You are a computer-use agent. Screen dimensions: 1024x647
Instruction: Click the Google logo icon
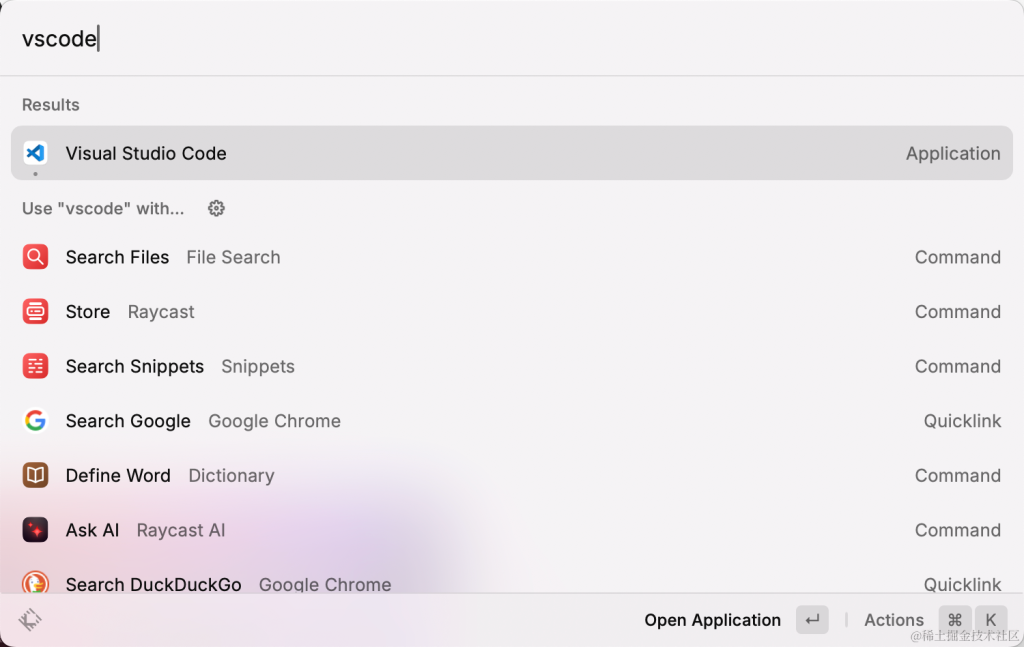coord(35,420)
